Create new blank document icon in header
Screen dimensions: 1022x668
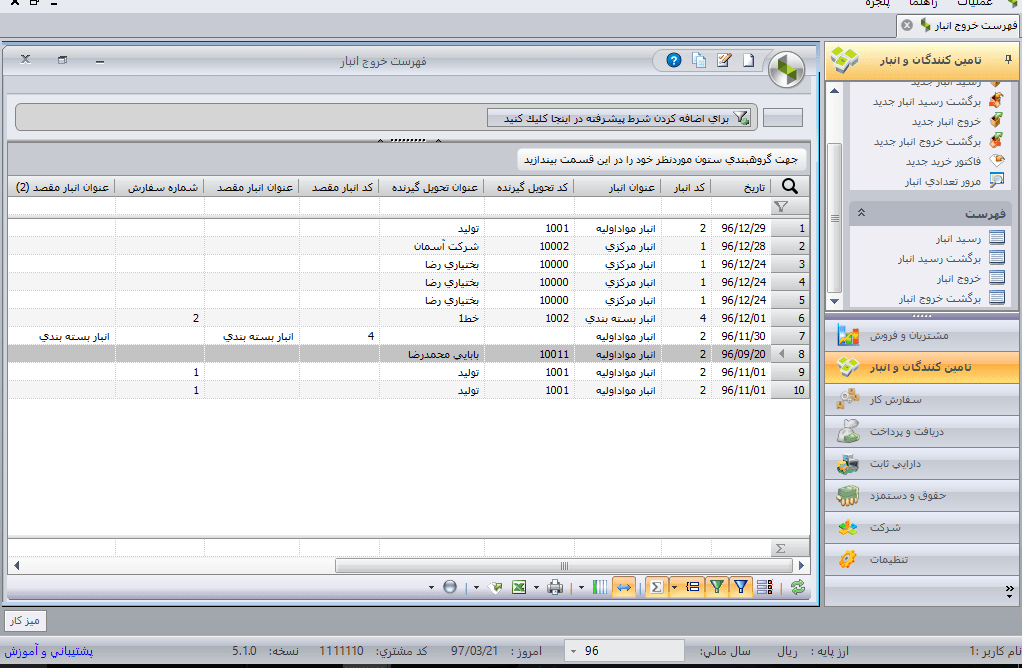point(748,61)
